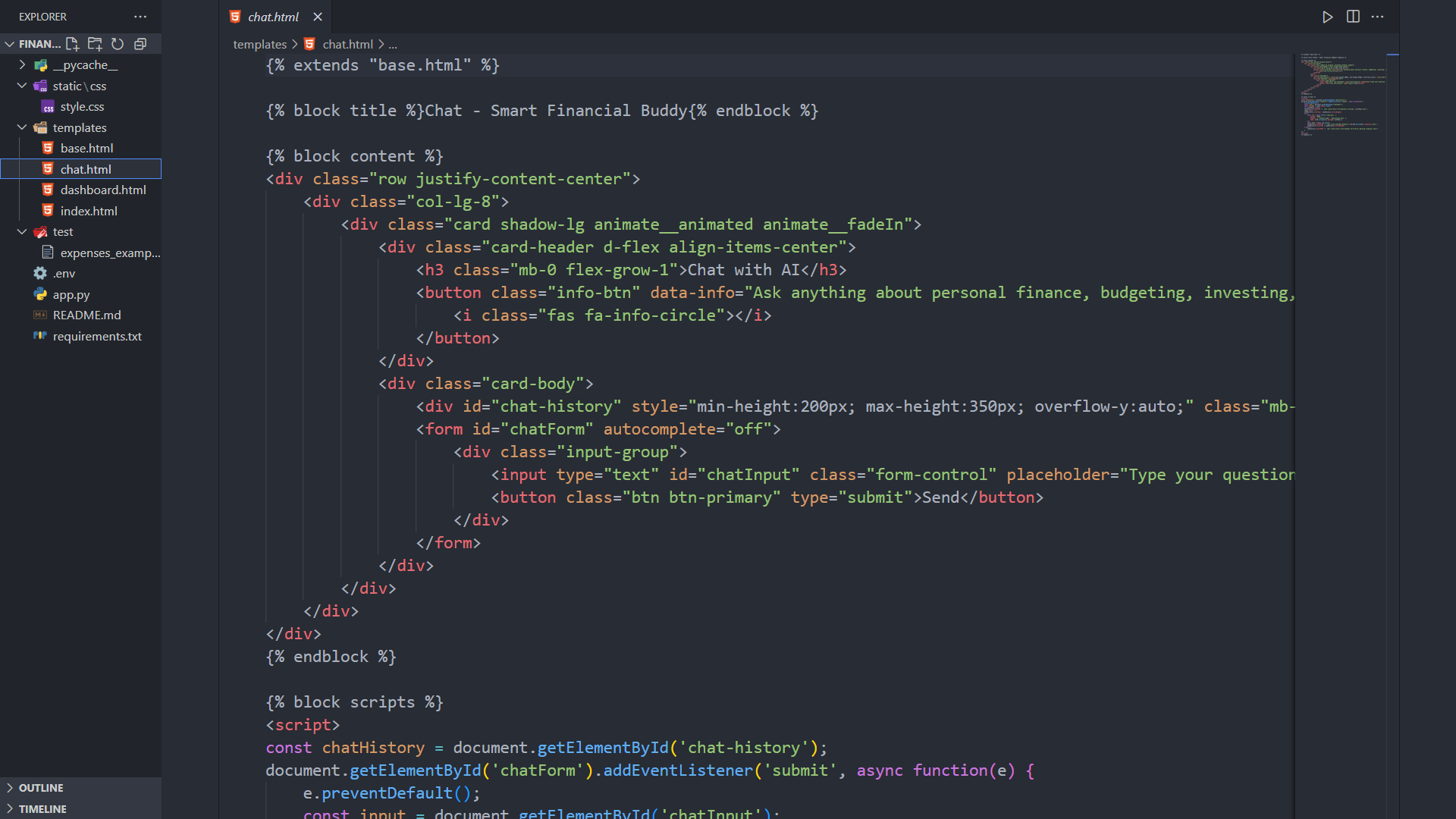Click templates in the breadcrumb path

click(x=259, y=45)
